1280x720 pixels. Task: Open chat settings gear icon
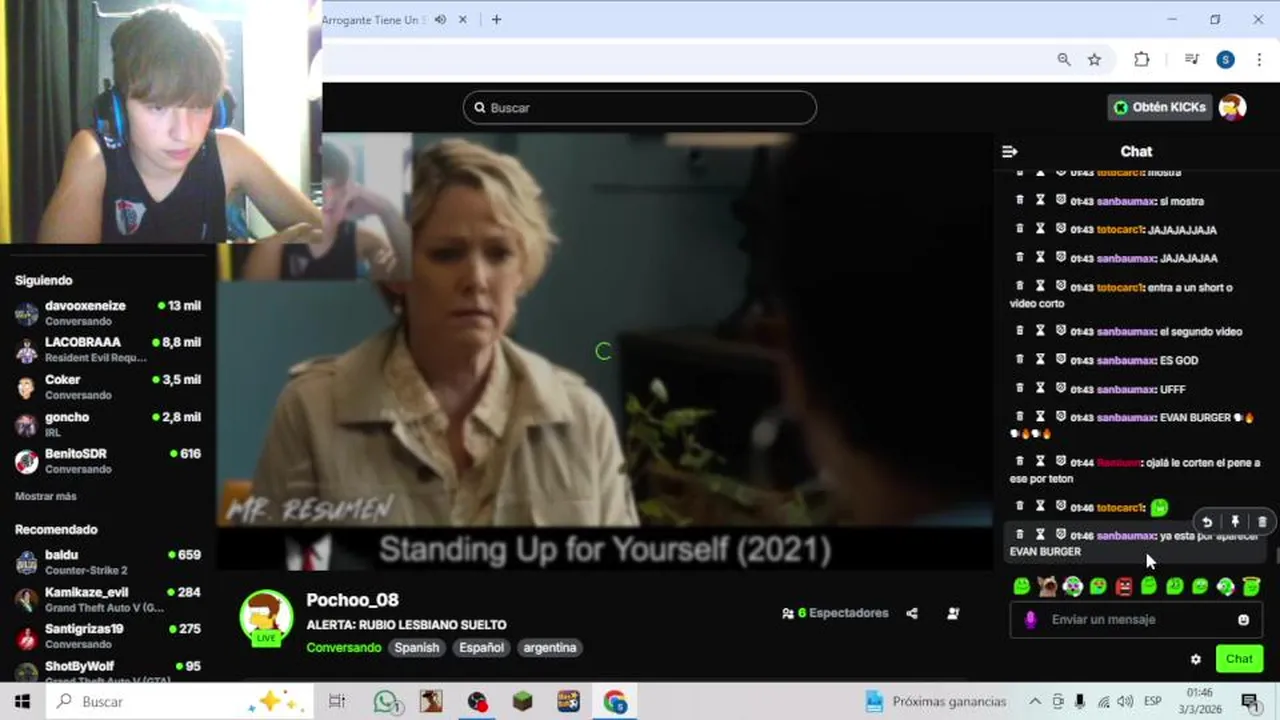pos(1195,659)
